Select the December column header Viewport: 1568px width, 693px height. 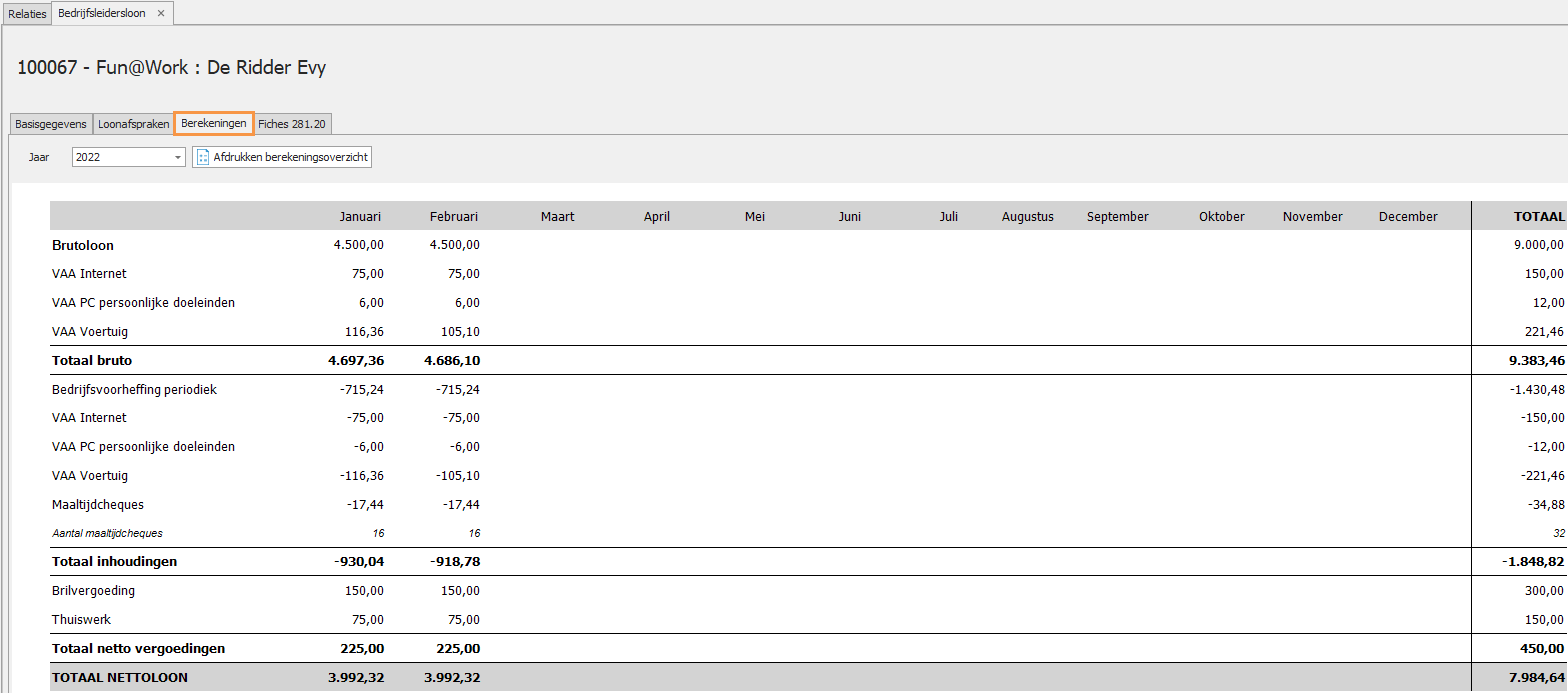click(x=1407, y=216)
